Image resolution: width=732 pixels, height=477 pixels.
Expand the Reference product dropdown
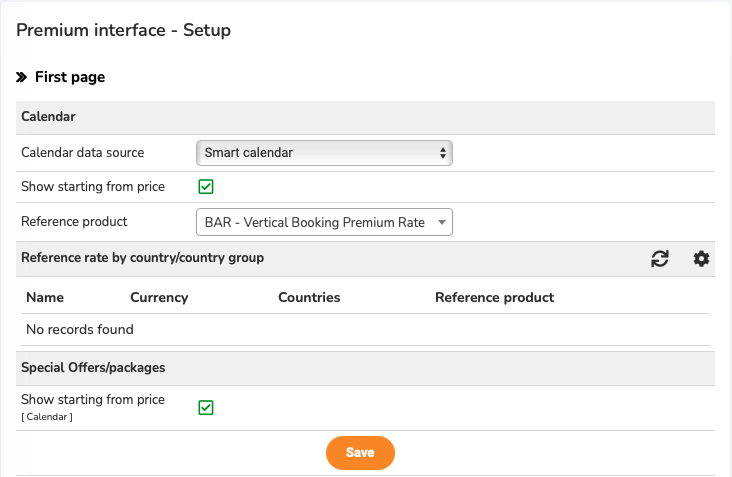tap(324, 222)
